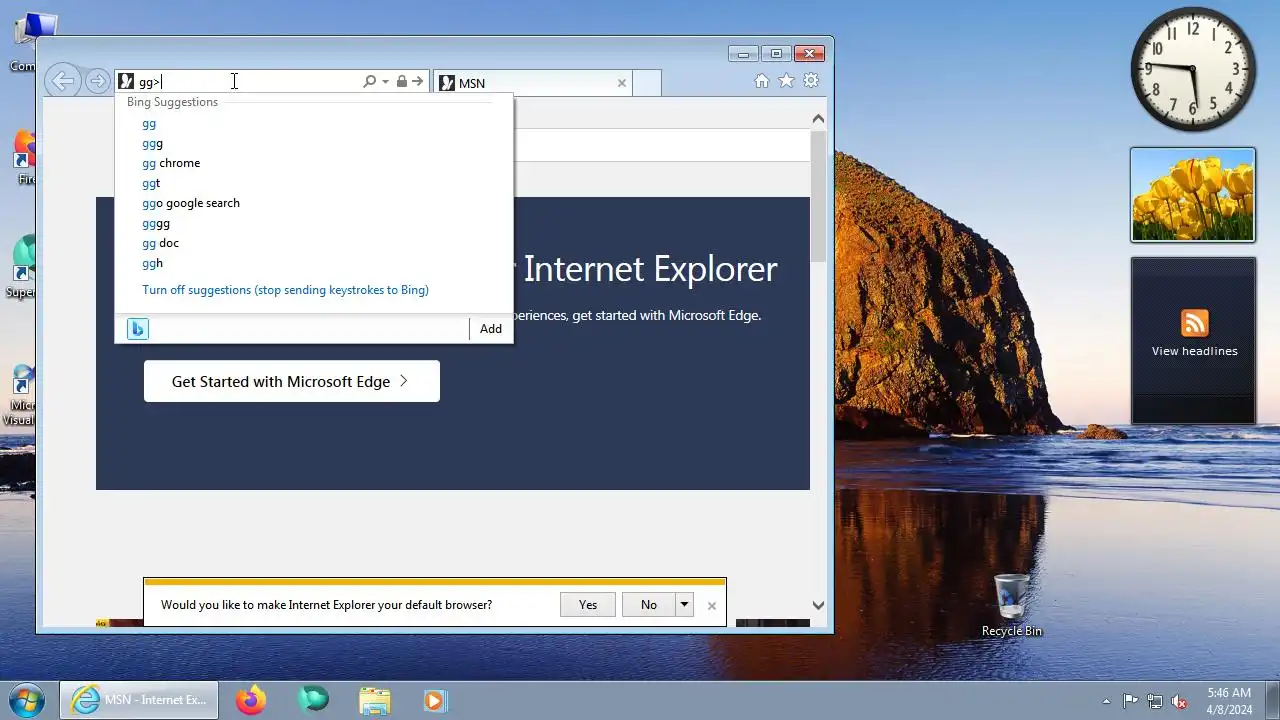Click MSN - Internet Explorer taskbar button
This screenshot has width=1280, height=720.
coord(139,700)
